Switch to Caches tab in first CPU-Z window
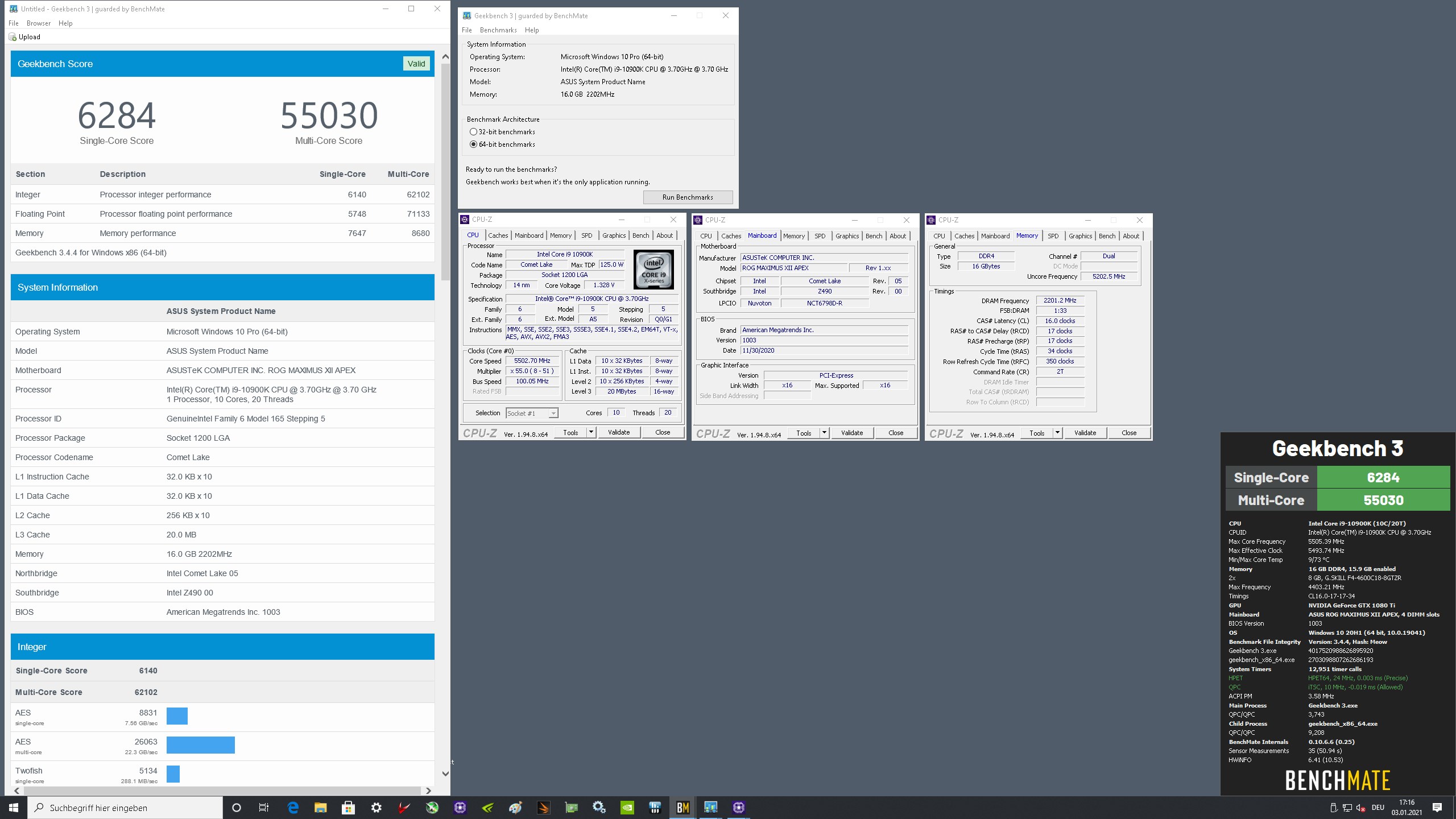The height and width of the screenshot is (819, 1456). (498, 235)
